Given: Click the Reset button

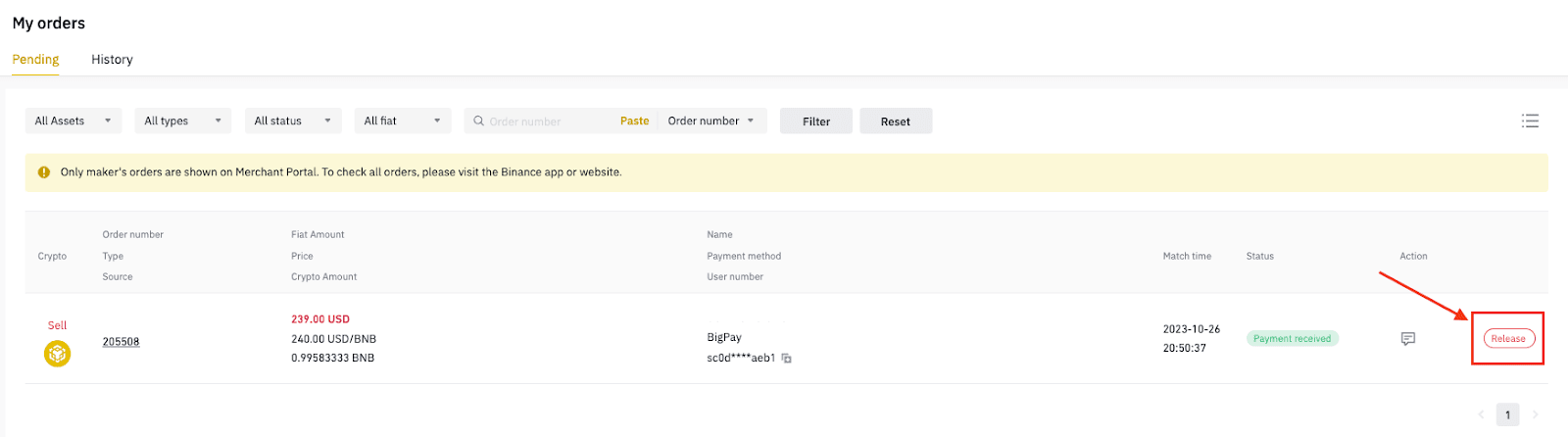Looking at the screenshot, I should coord(896,121).
